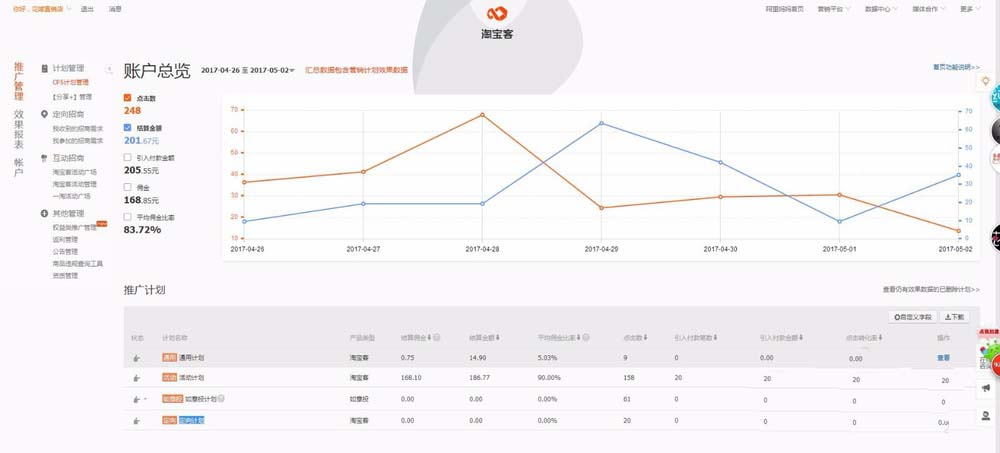Open 我收到的招商需求 in sidebar

click(x=78, y=129)
